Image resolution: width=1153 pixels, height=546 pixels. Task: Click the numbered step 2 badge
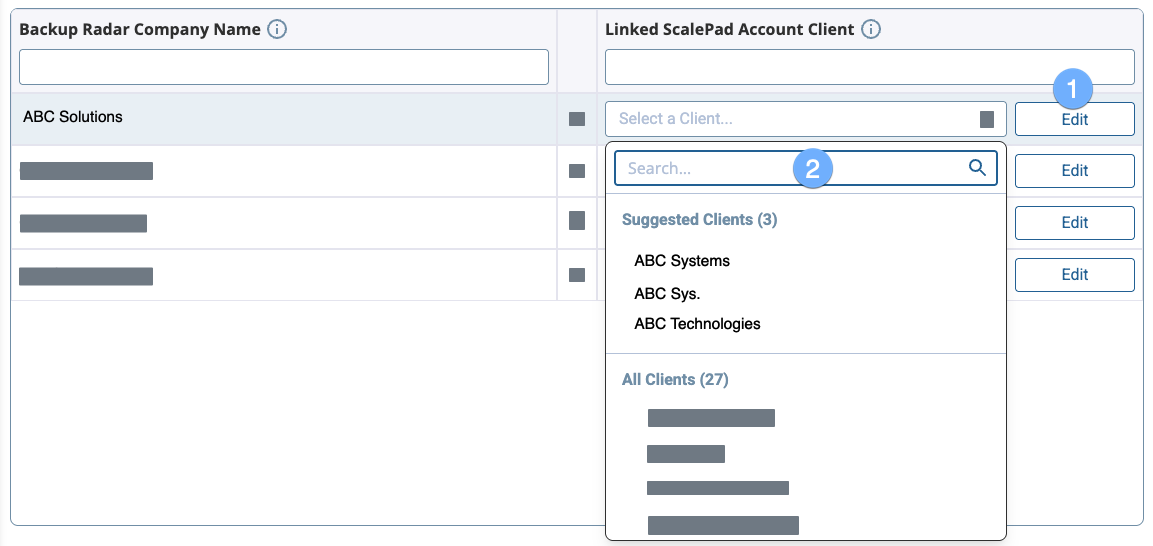click(813, 169)
